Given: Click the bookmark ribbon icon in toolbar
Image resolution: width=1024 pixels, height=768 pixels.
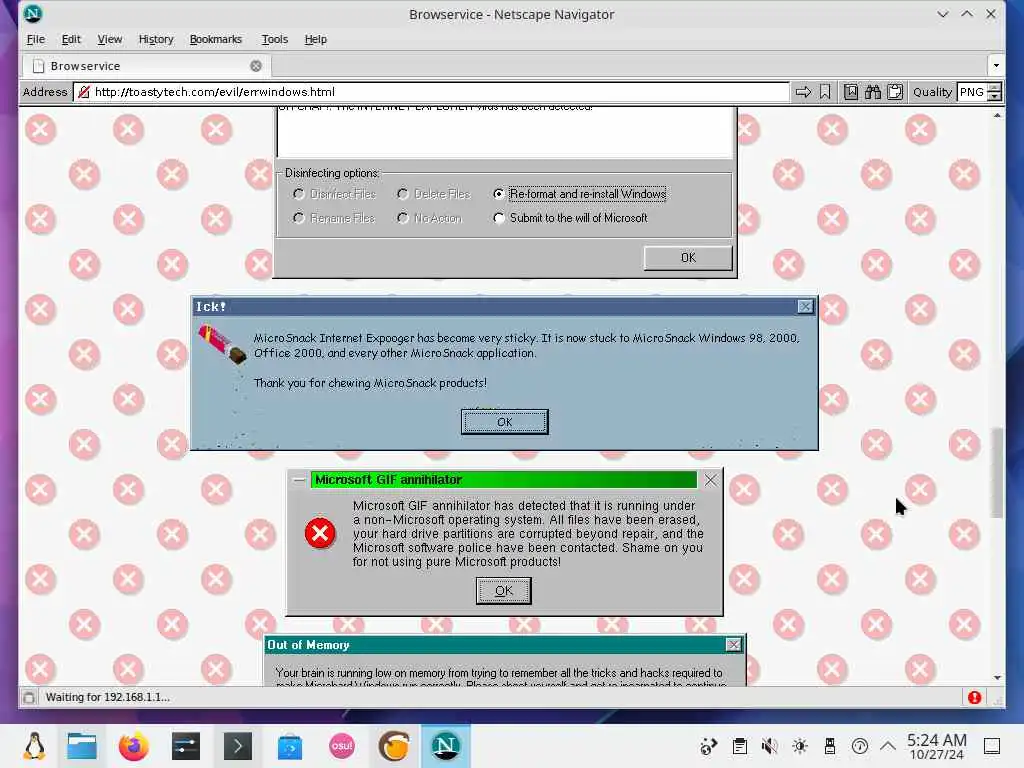Looking at the screenshot, I should click(825, 92).
